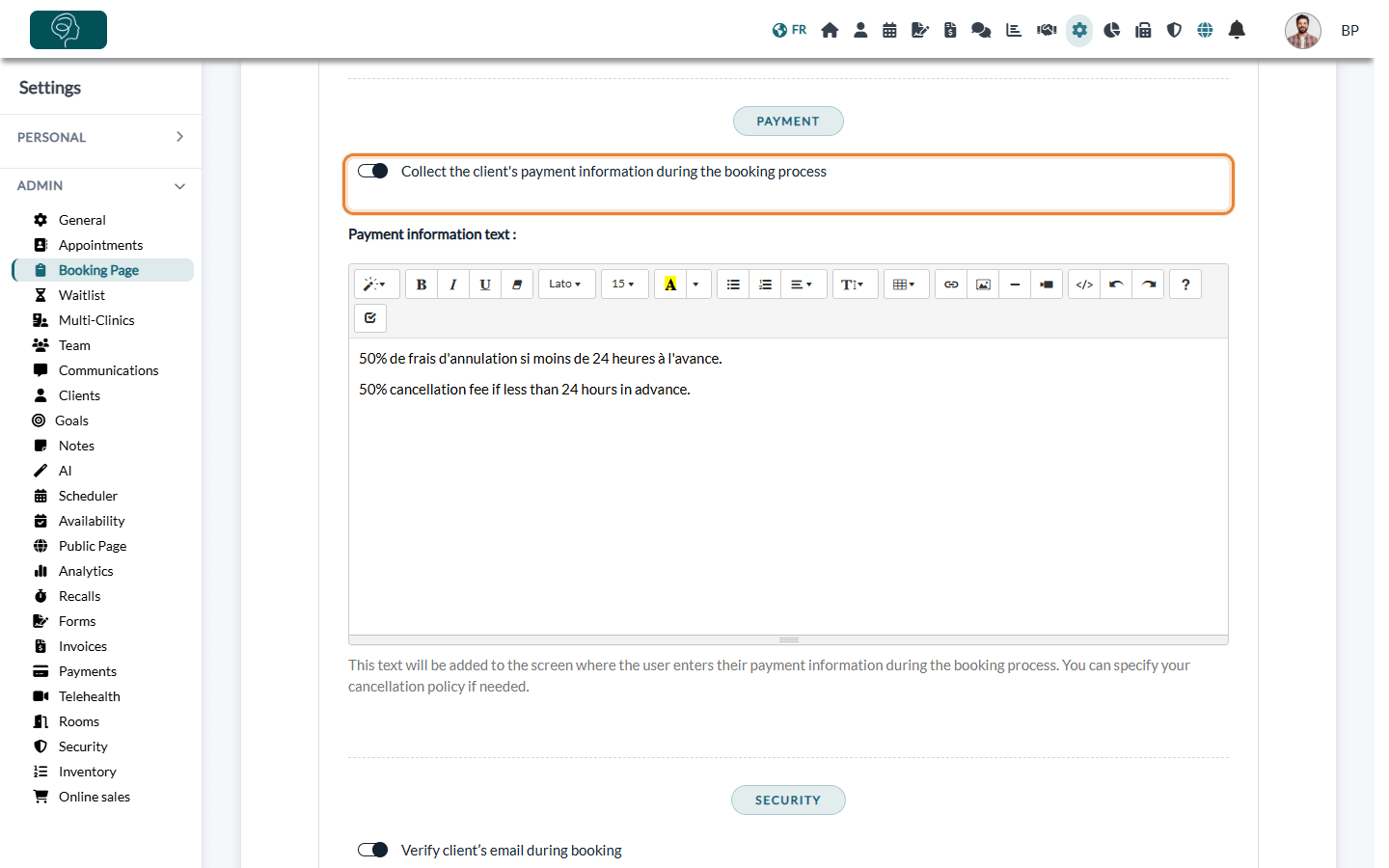Open editor help question mark
The height and width of the screenshot is (868, 1389).
1185,285
